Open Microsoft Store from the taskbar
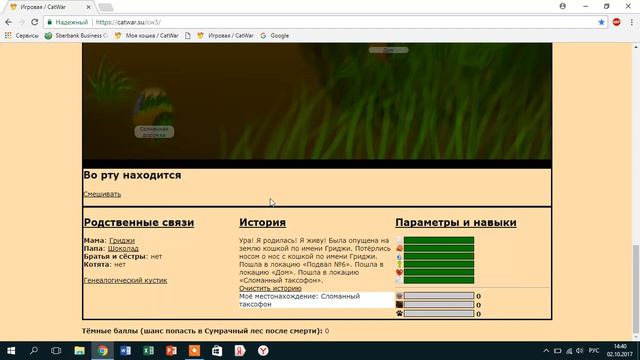The height and width of the screenshot is (360, 640). pos(217,351)
